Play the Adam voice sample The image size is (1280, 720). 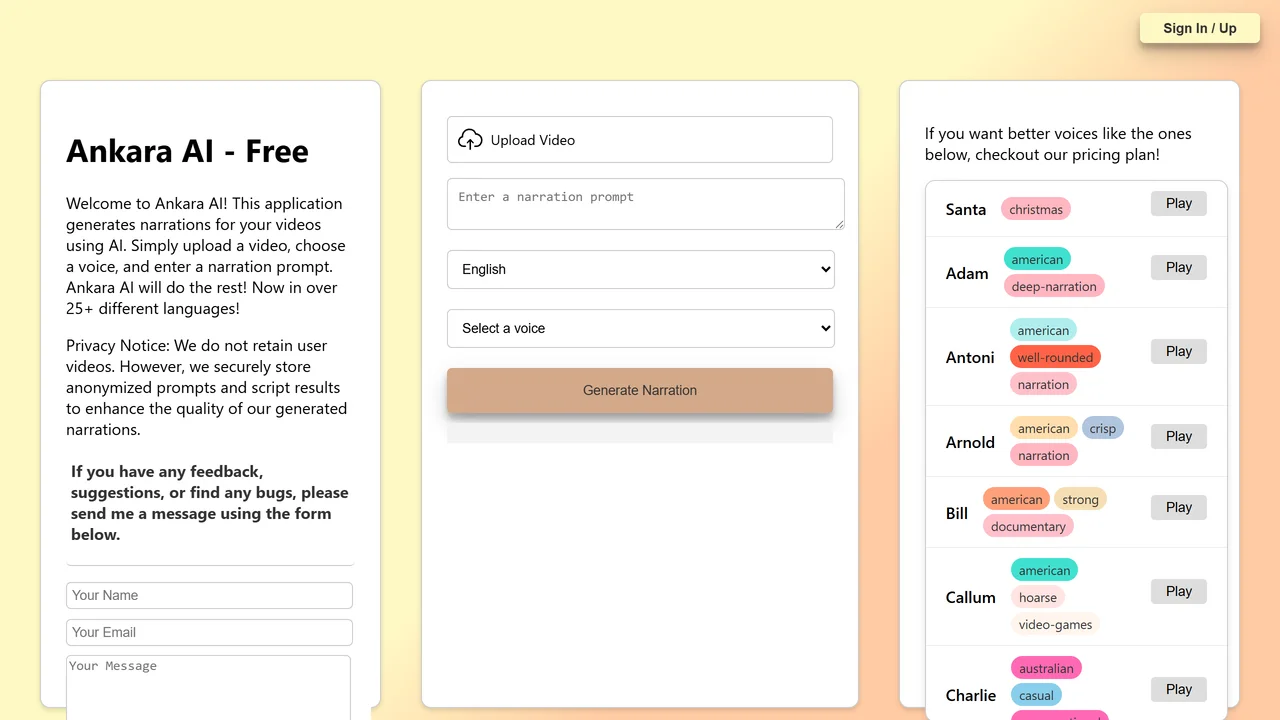(x=1179, y=268)
